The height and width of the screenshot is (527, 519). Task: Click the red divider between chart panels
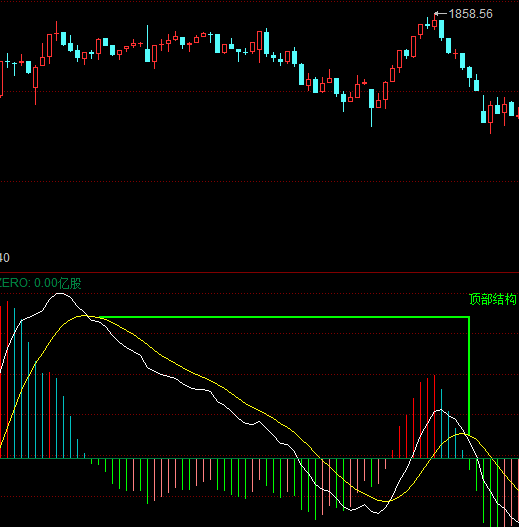pos(260,273)
